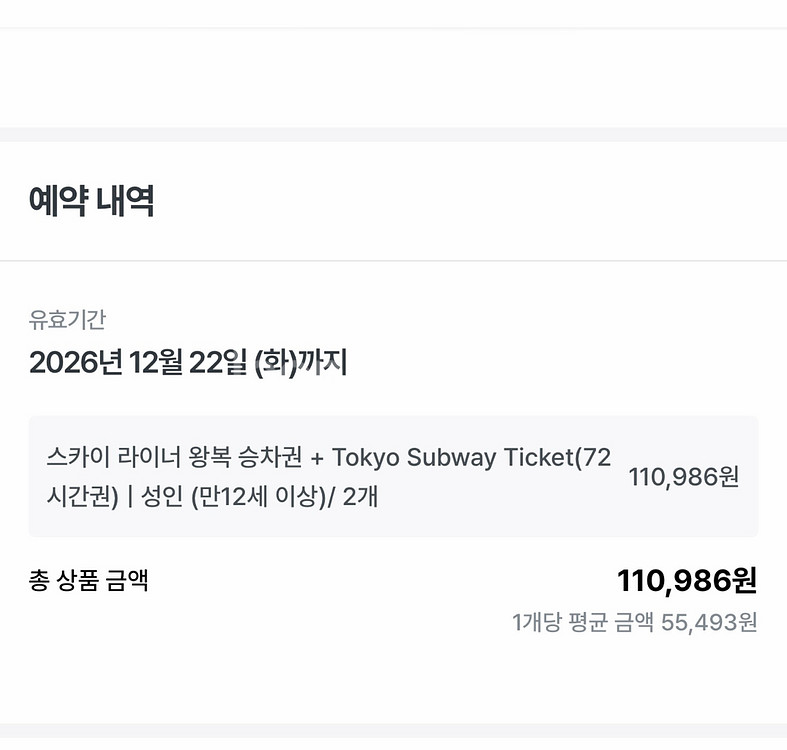Select the 유효기간 label
The width and height of the screenshot is (787, 750).
click(67, 320)
